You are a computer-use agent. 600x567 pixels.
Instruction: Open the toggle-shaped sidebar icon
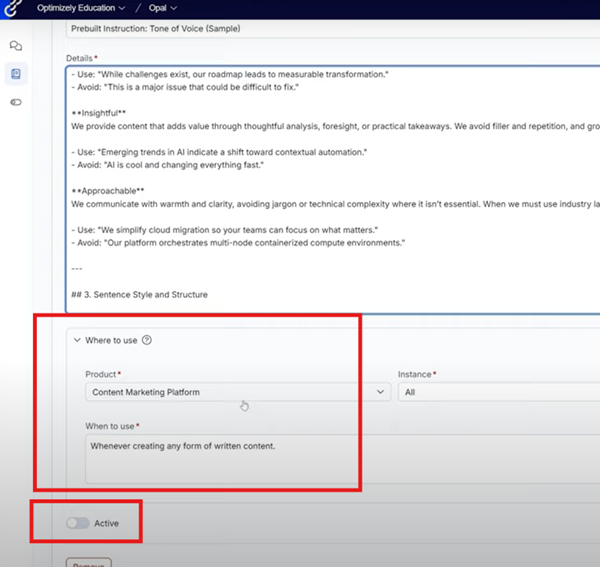(x=16, y=102)
